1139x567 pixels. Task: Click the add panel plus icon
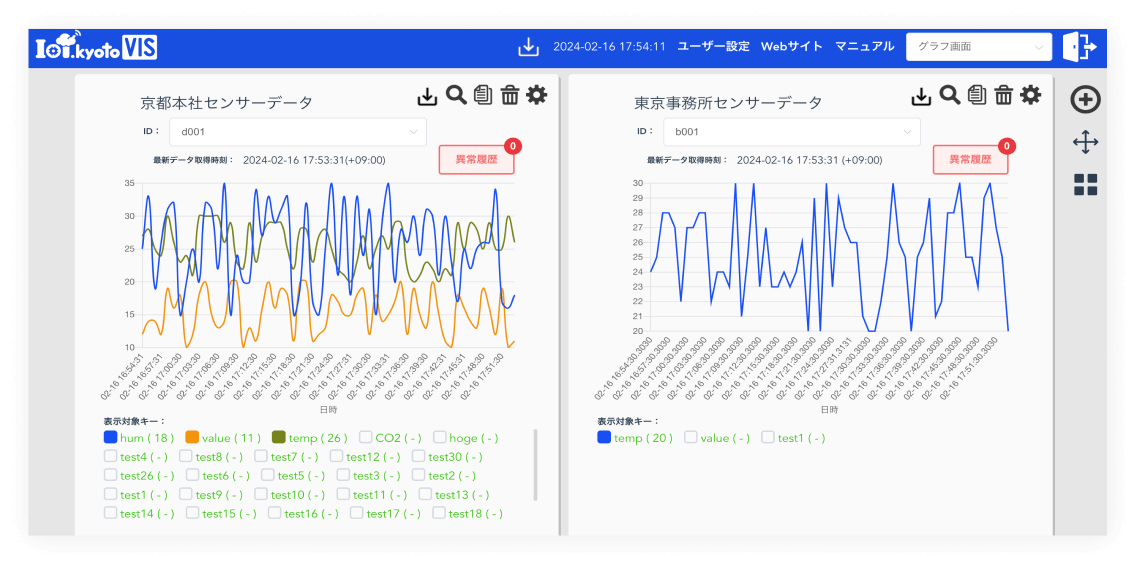(1085, 100)
